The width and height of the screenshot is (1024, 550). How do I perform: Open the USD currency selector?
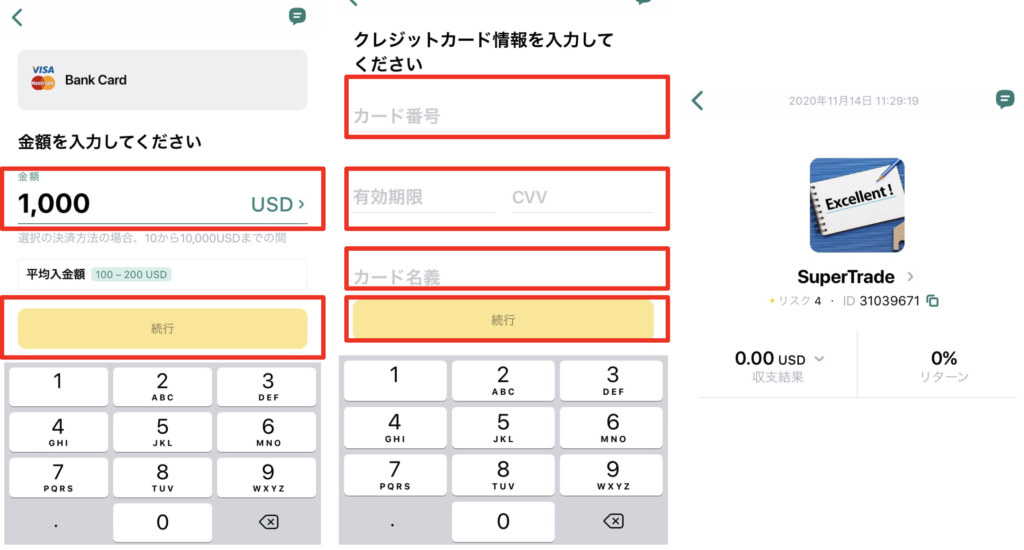tap(278, 204)
